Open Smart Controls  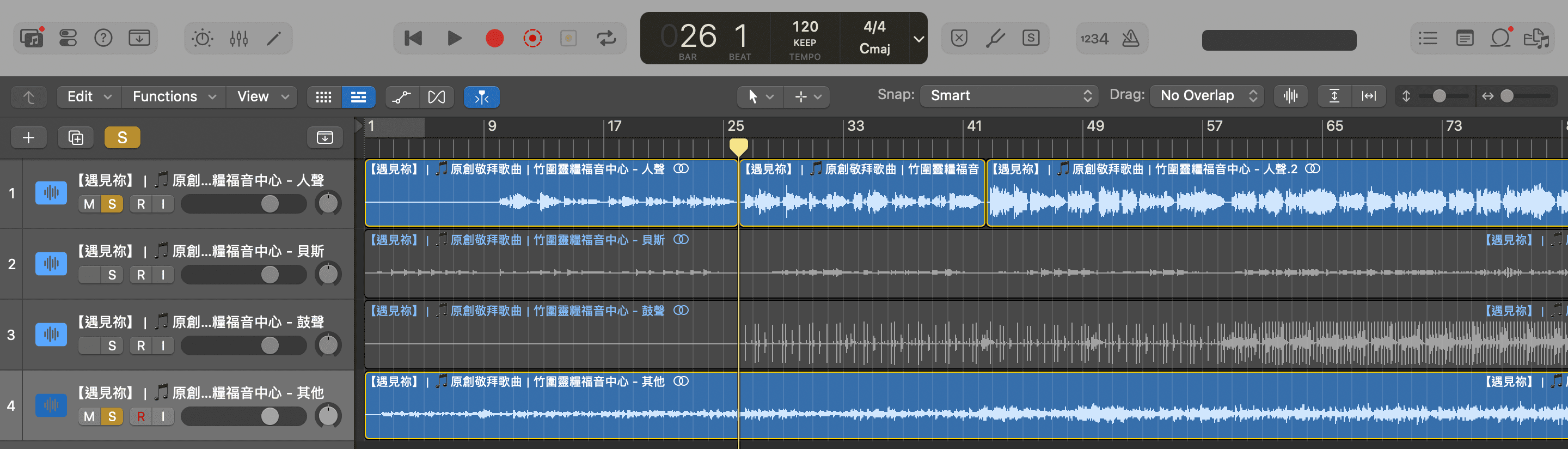(202, 38)
